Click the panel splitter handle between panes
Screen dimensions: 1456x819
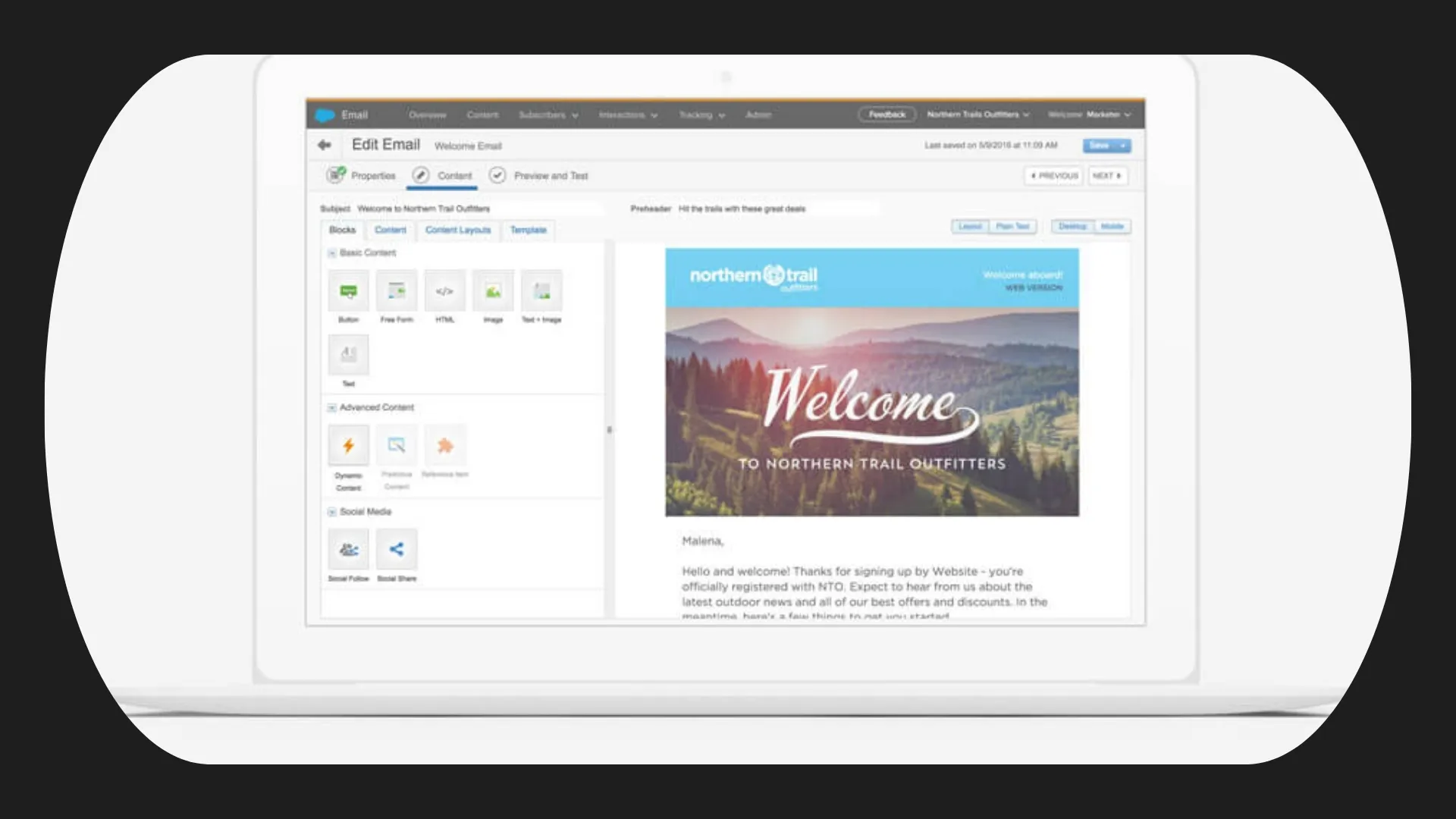click(x=609, y=430)
